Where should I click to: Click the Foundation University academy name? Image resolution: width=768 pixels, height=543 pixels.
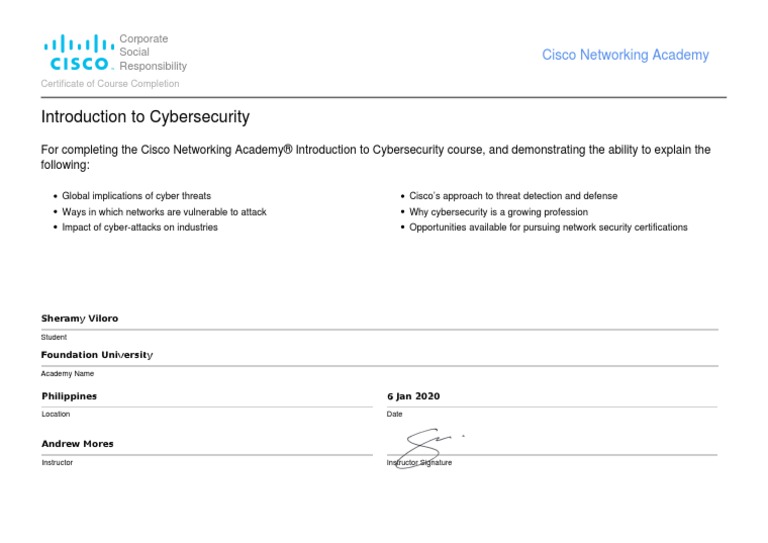(x=96, y=355)
